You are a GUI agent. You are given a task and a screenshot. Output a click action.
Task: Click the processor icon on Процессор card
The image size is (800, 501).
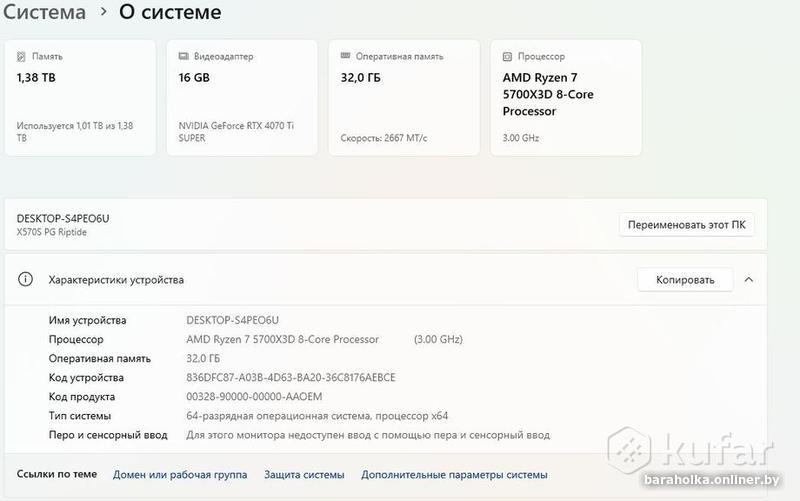tap(508, 57)
